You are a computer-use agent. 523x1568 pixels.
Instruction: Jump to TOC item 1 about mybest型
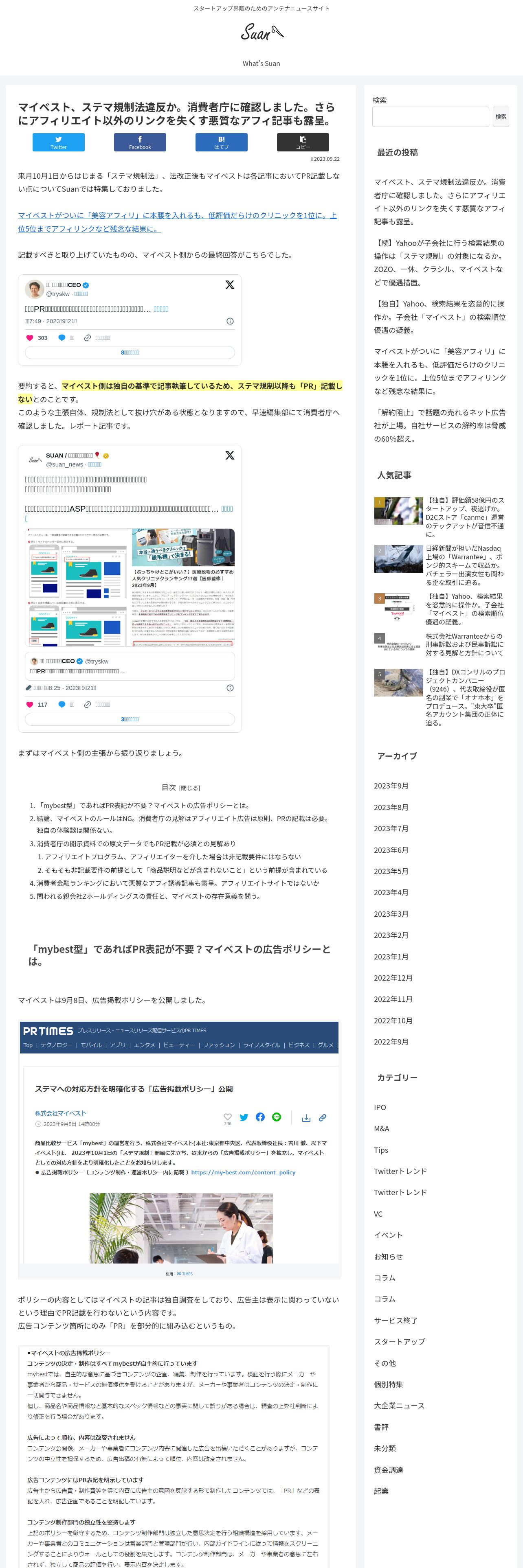pyautogui.click(x=144, y=805)
